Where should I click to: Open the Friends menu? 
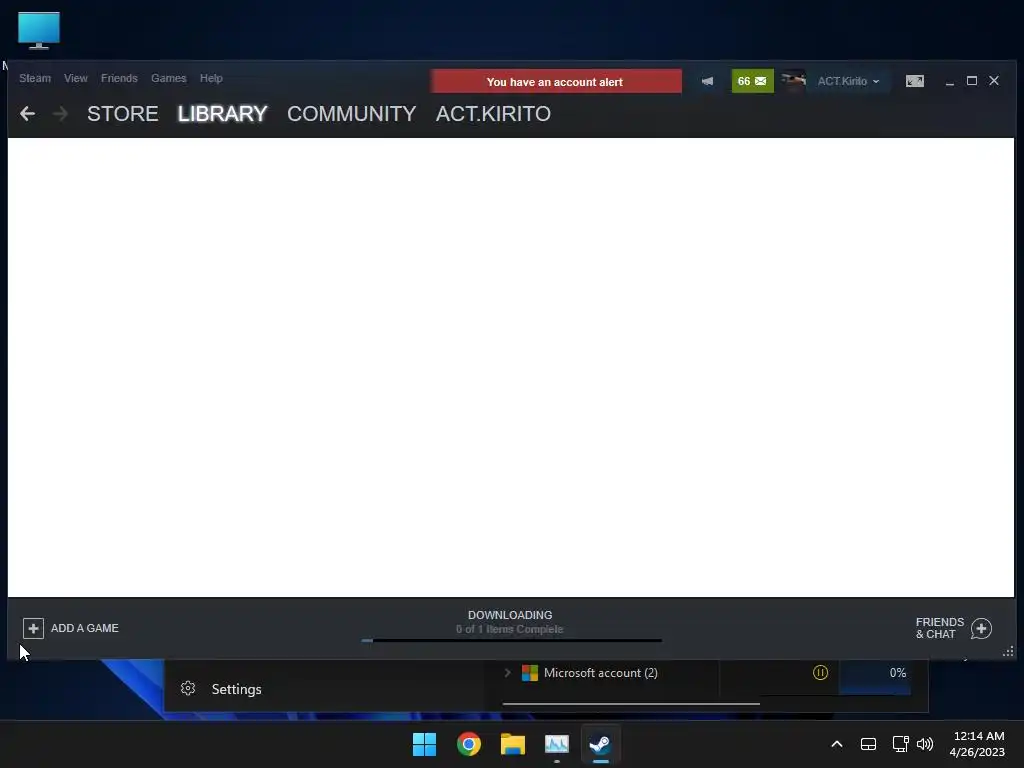119,78
